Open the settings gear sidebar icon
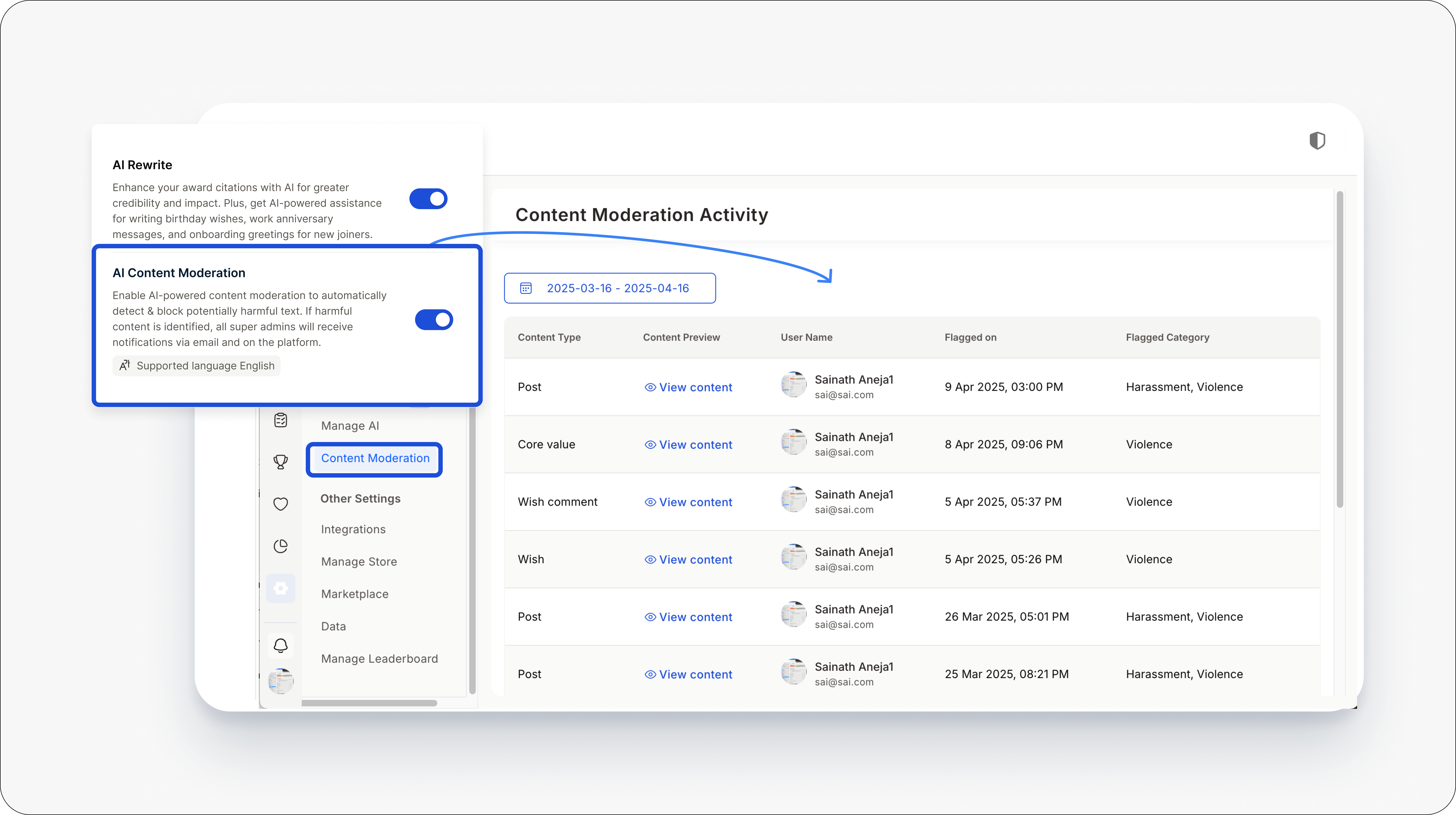 click(280, 588)
